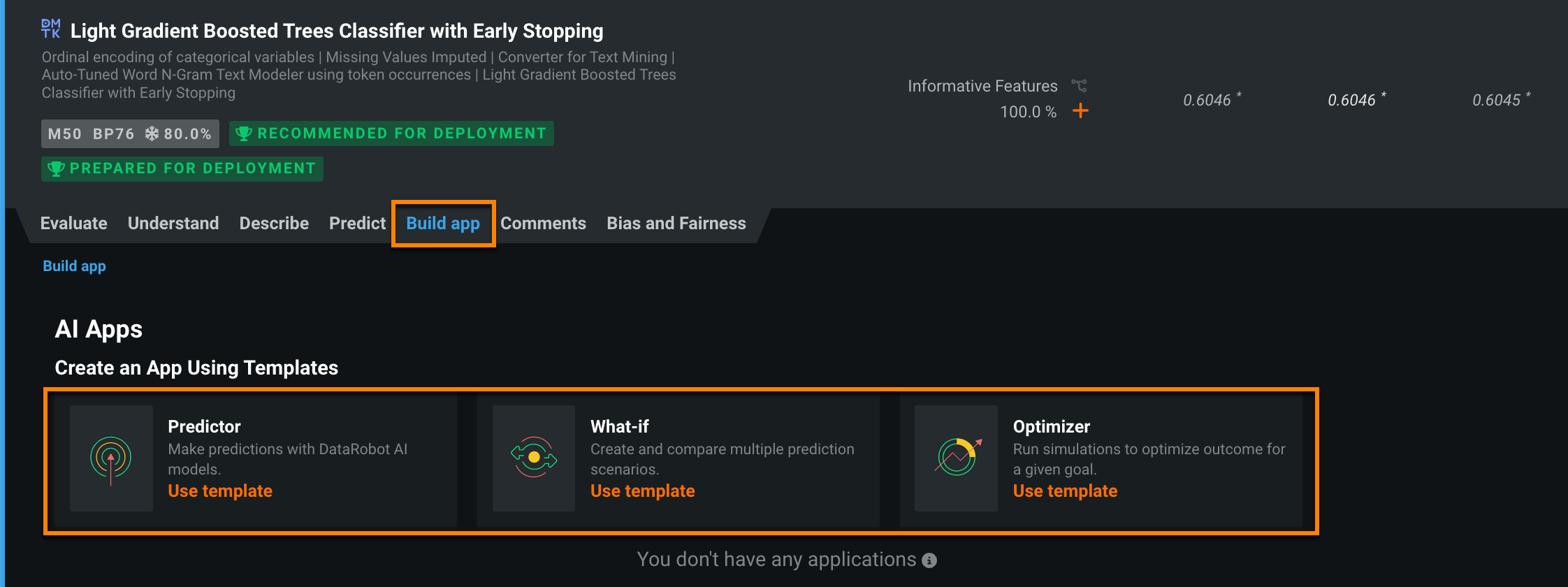The image size is (1568, 587).
Task: Expand Informative Features with orange plus
Action: 1080,110
